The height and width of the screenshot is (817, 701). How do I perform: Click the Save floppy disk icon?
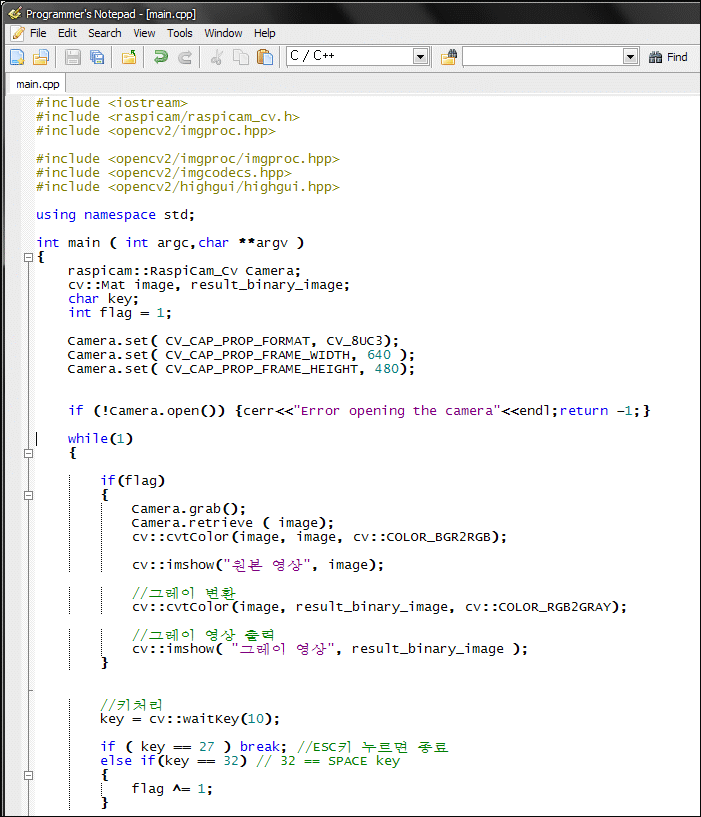coord(72,57)
